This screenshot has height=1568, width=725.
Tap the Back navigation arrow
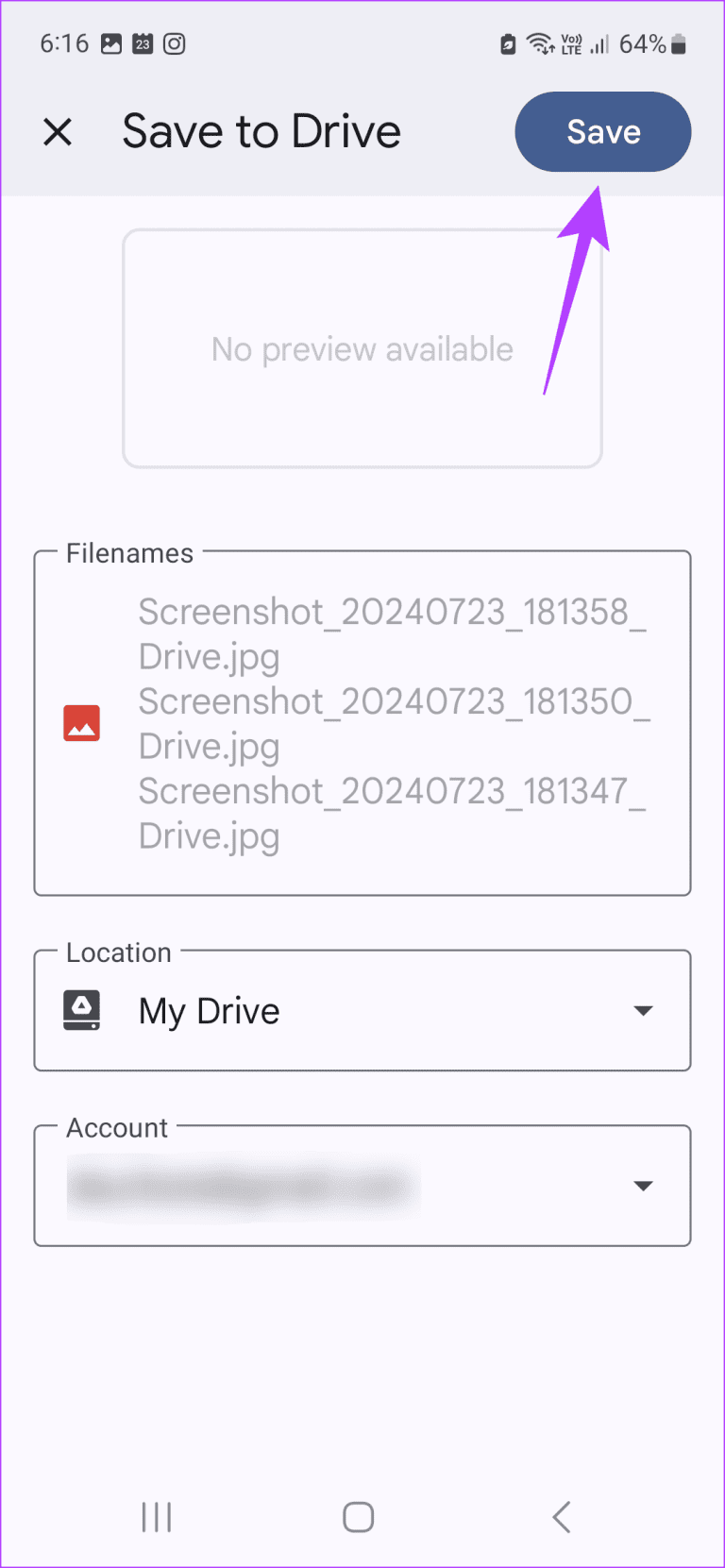click(x=561, y=1517)
